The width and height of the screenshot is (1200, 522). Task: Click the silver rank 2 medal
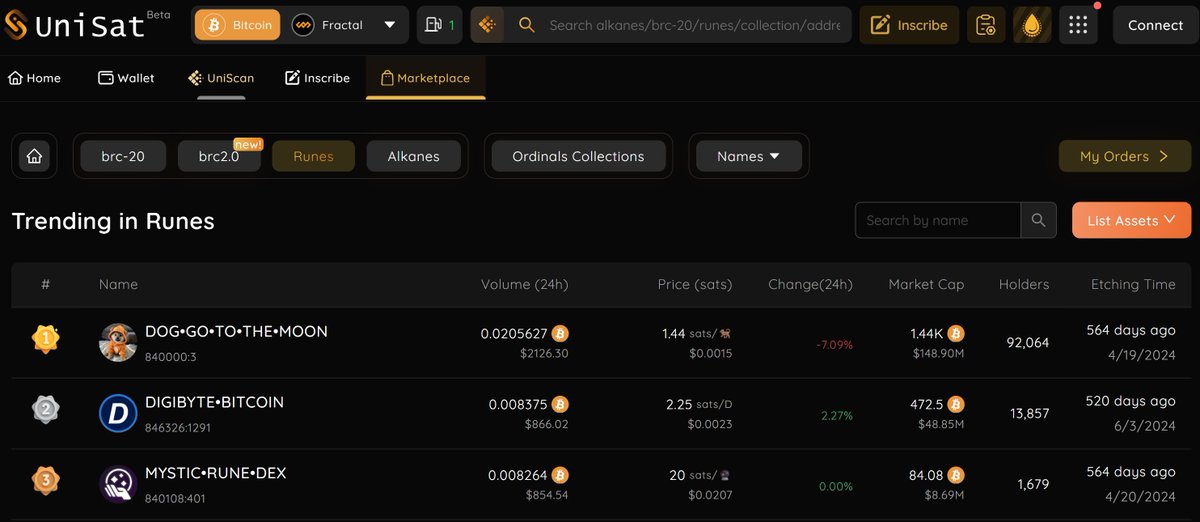tap(45, 409)
